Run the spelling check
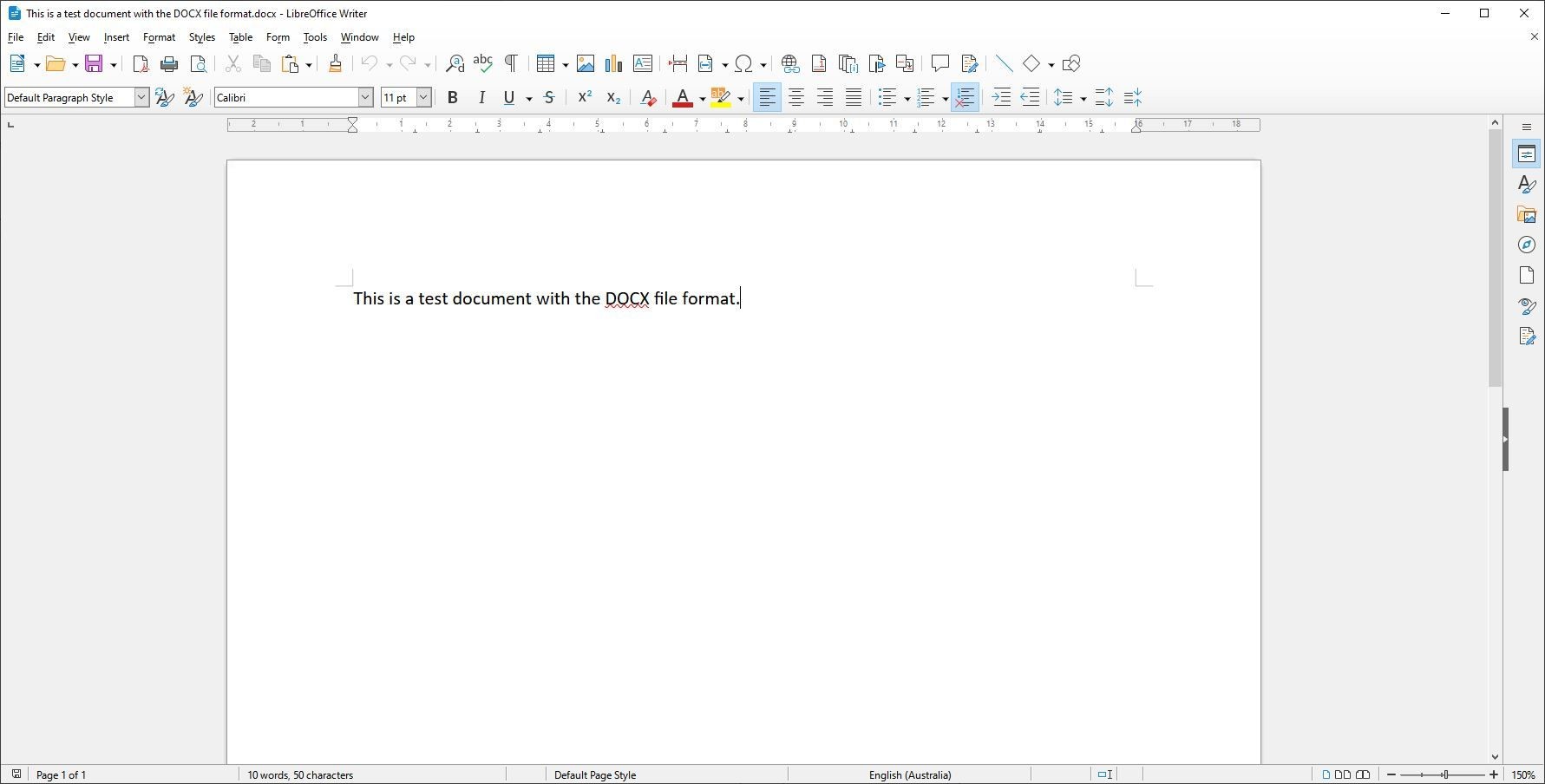 pyautogui.click(x=483, y=63)
